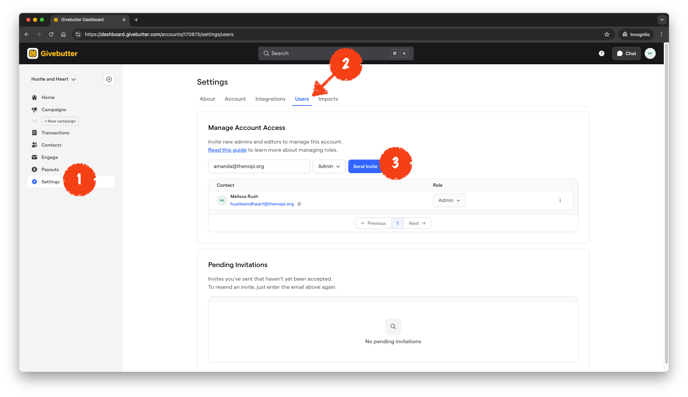The width and height of the screenshot is (688, 397).
Task: Click the Givebutter logo
Action: click(52, 54)
